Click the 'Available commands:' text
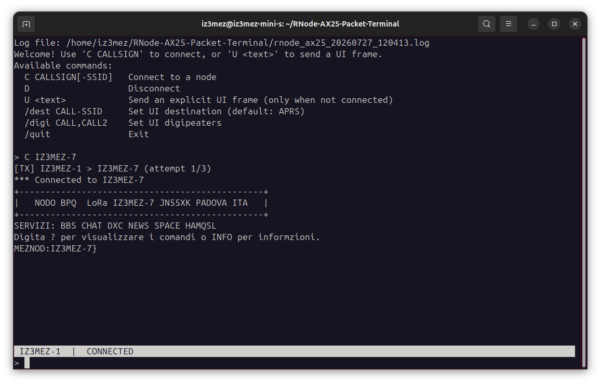Image resolution: width=600 pixels, height=384 pixels. tap(63, 66)
